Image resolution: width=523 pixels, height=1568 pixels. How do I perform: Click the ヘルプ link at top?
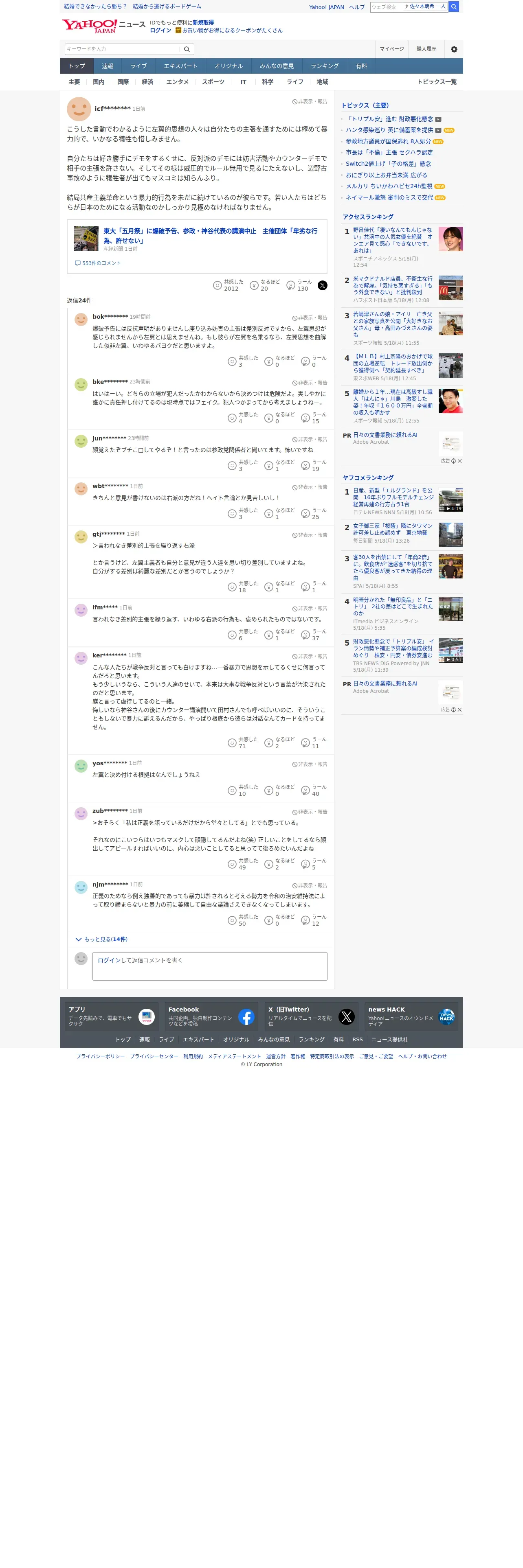pyautogui.click(x=357, y=7)
